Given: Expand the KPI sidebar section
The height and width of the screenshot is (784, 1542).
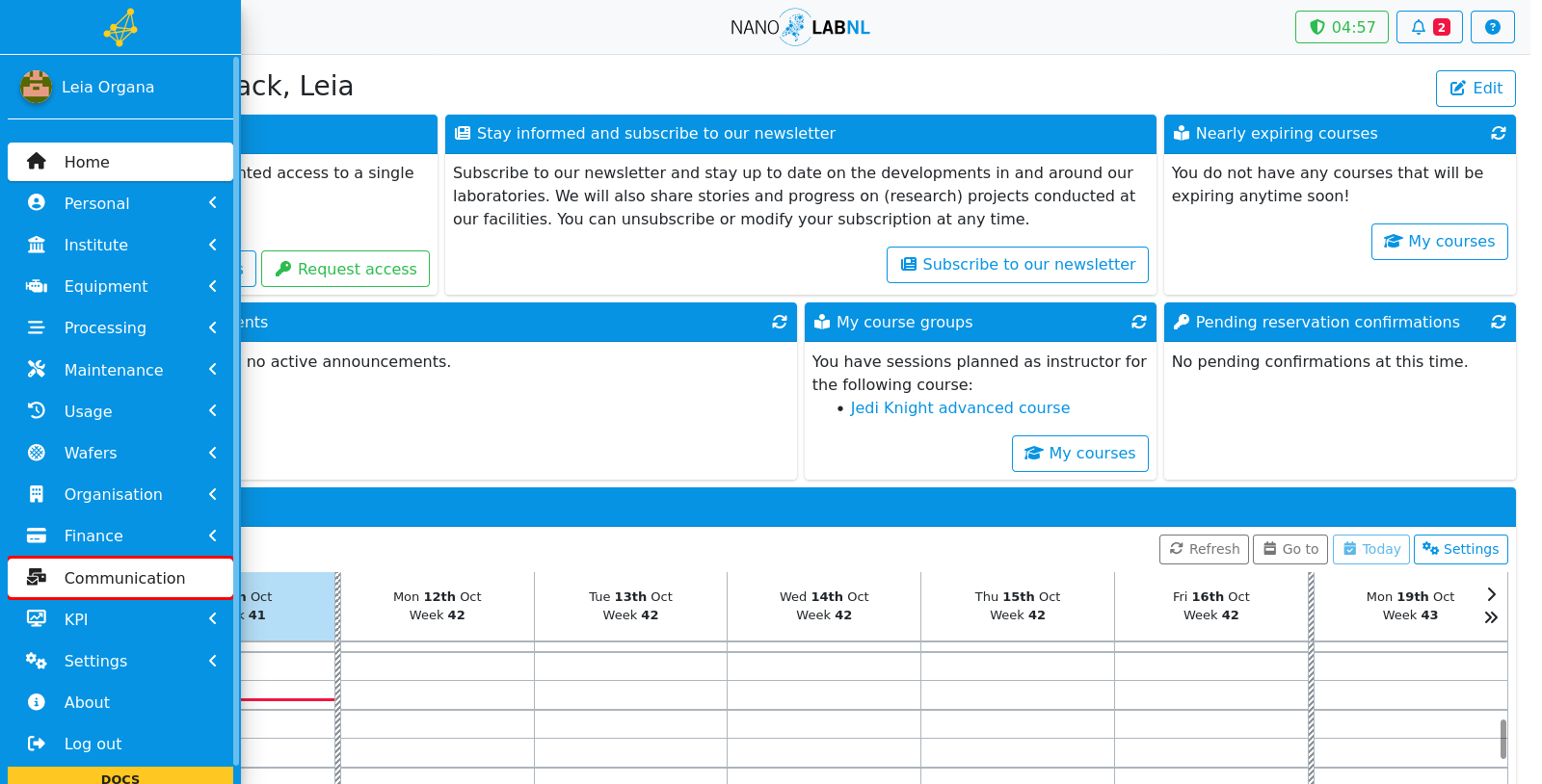Looking at the screenshot, I should tap(120, 619).
